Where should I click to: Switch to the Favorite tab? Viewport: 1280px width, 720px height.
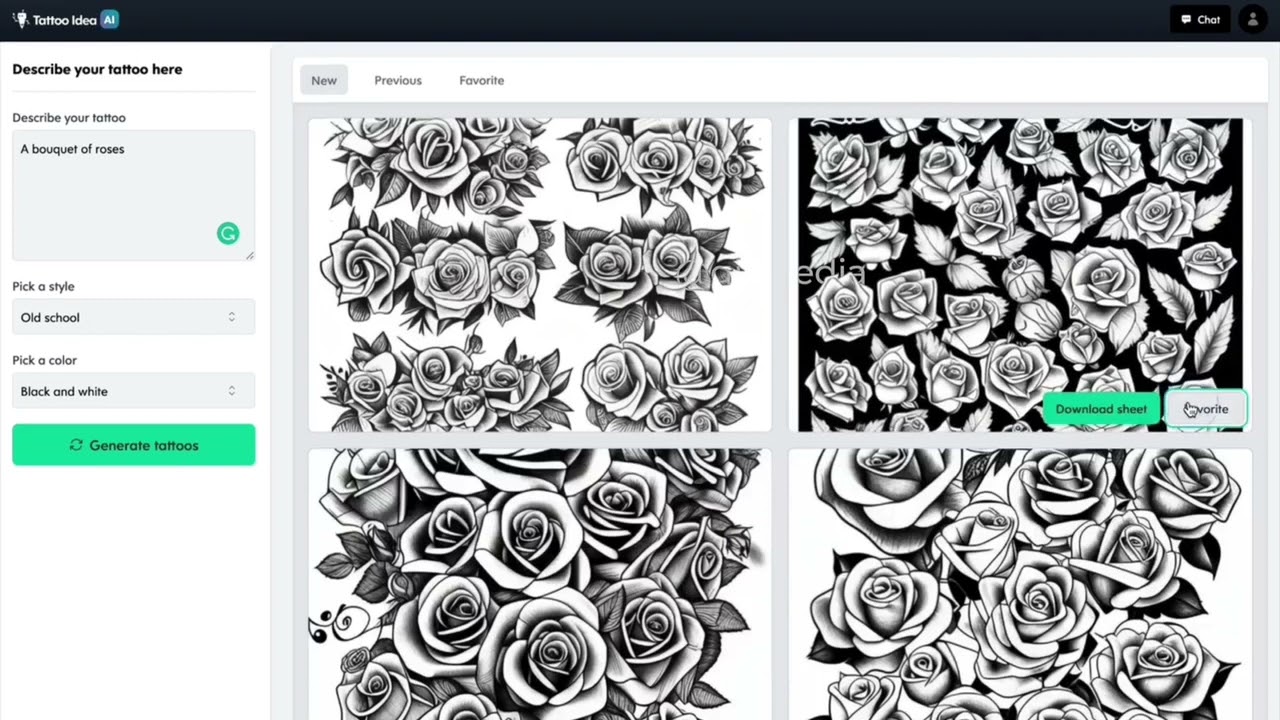[481, 80]
